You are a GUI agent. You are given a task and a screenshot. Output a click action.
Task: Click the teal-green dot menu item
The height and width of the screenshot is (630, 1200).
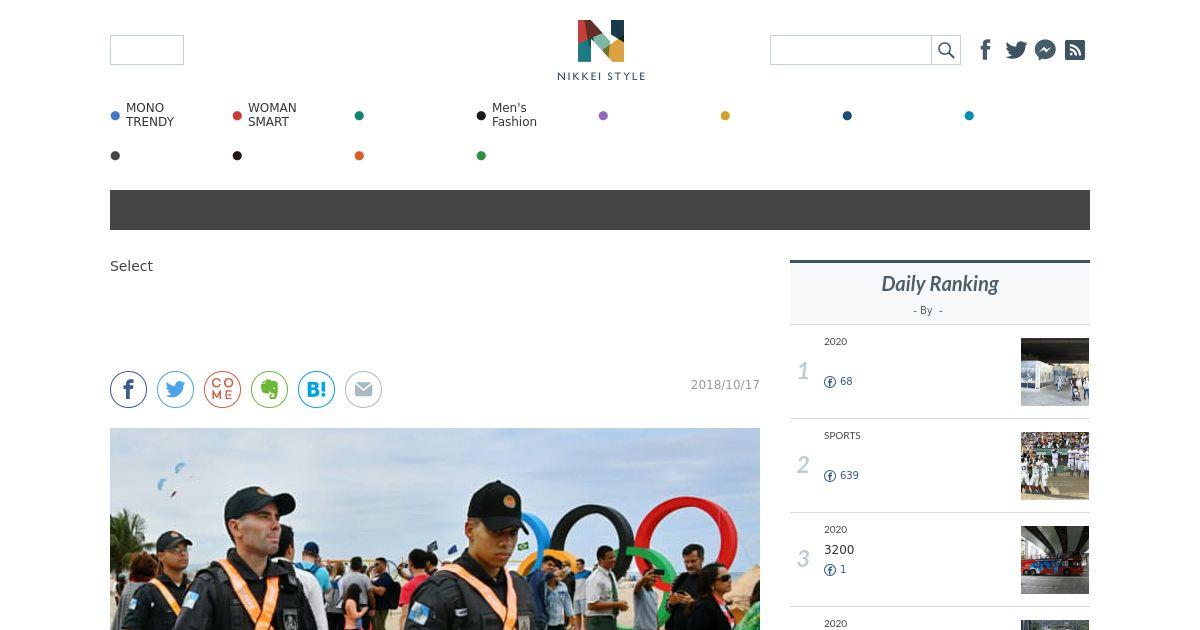pos(359,116)
